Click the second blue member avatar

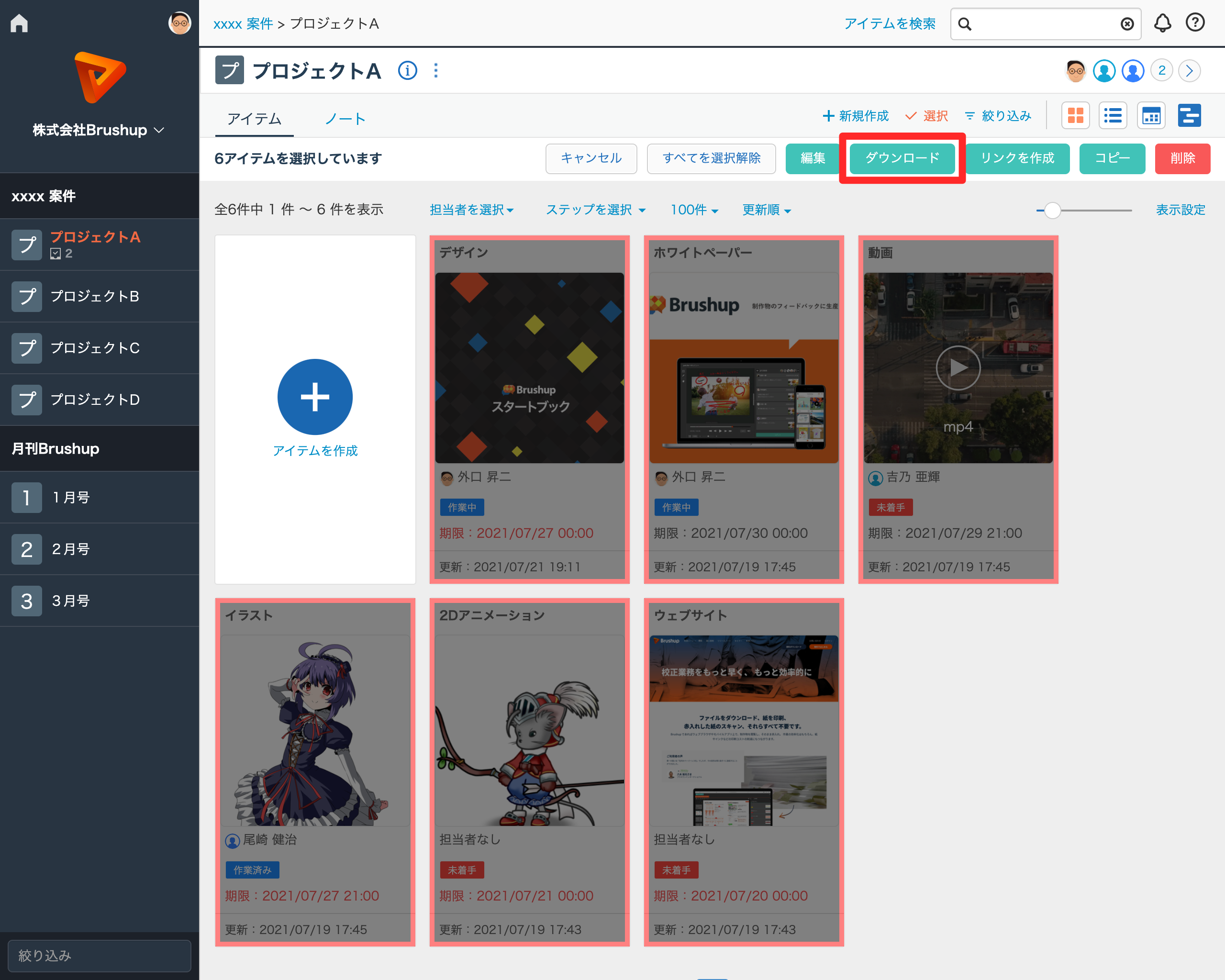pos(1133,71)
